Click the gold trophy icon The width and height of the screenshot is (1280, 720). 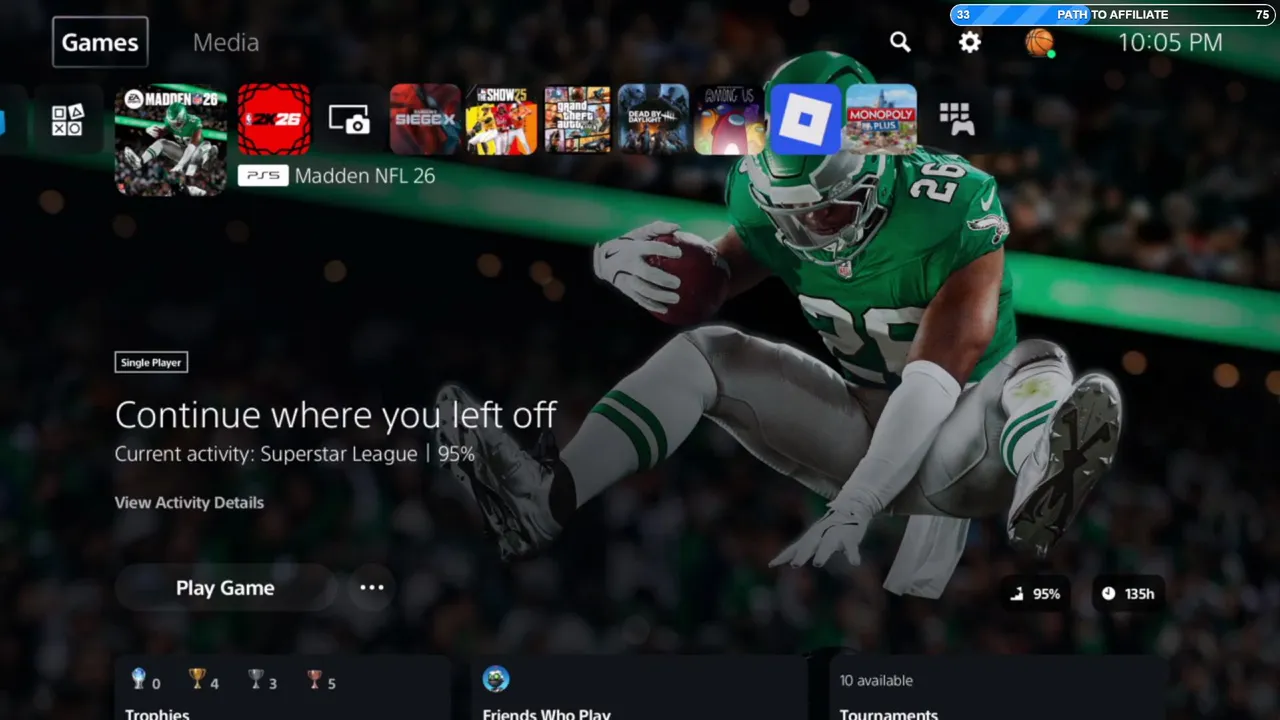(x=197, y=680)
